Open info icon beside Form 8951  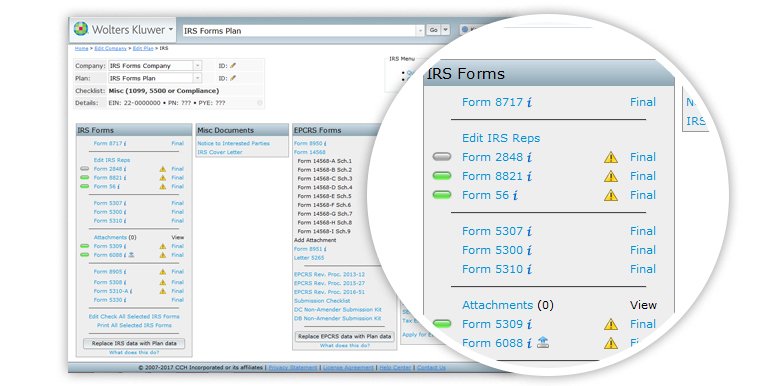(325, 249)
